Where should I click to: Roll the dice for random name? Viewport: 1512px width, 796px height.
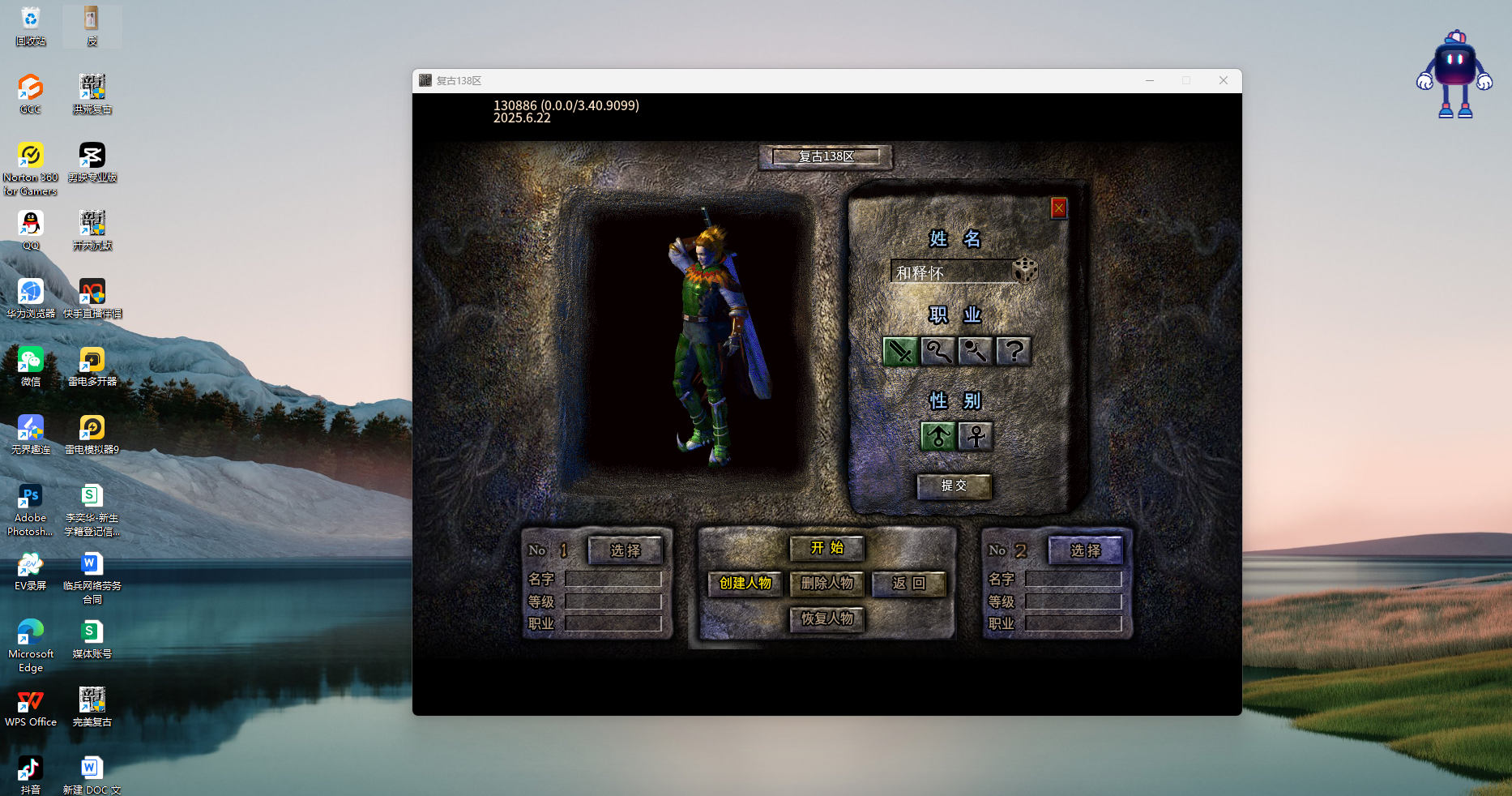pos(1025,271)
